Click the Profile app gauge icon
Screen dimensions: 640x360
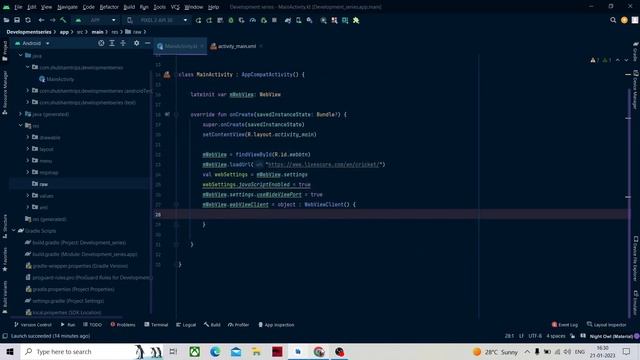(x=253, y=20)
